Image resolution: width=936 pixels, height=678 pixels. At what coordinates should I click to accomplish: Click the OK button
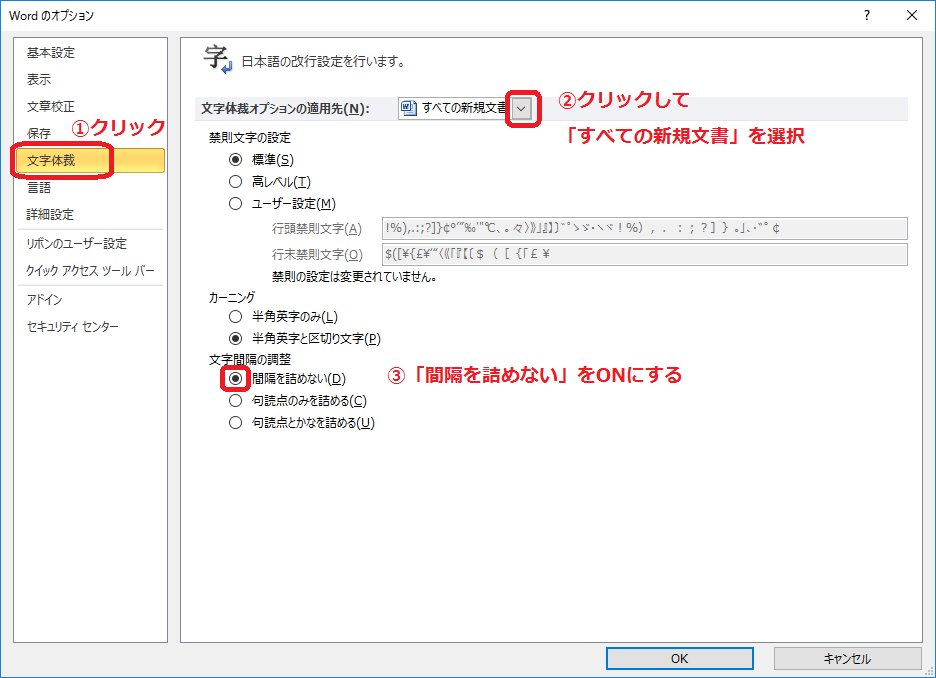point(679,658)
